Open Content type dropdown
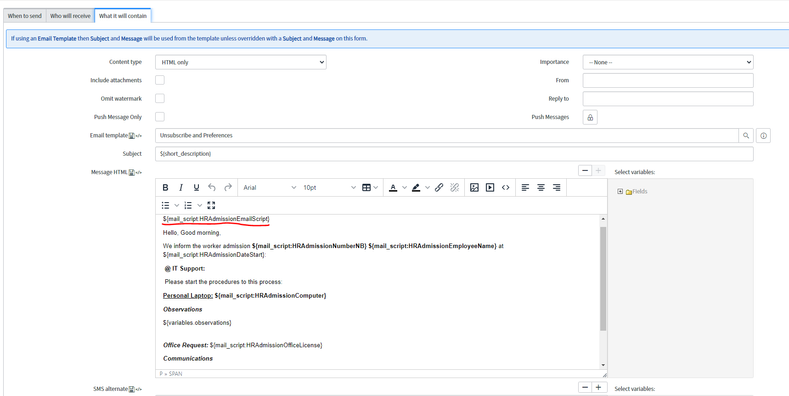This screenshot has height=396, width=789. [241, 62]
